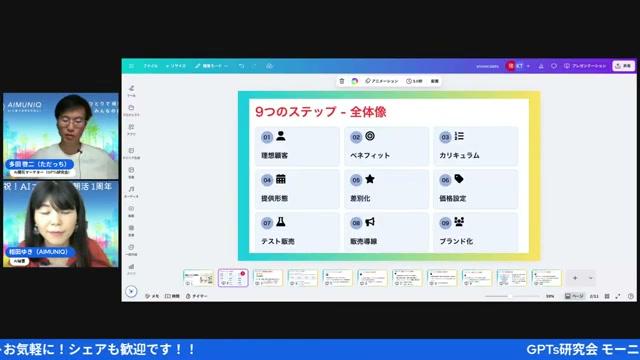This screenshot has height=360, width=640.
Task: Open the hamburger main menu in Canva
Action: tap(131, 66)
